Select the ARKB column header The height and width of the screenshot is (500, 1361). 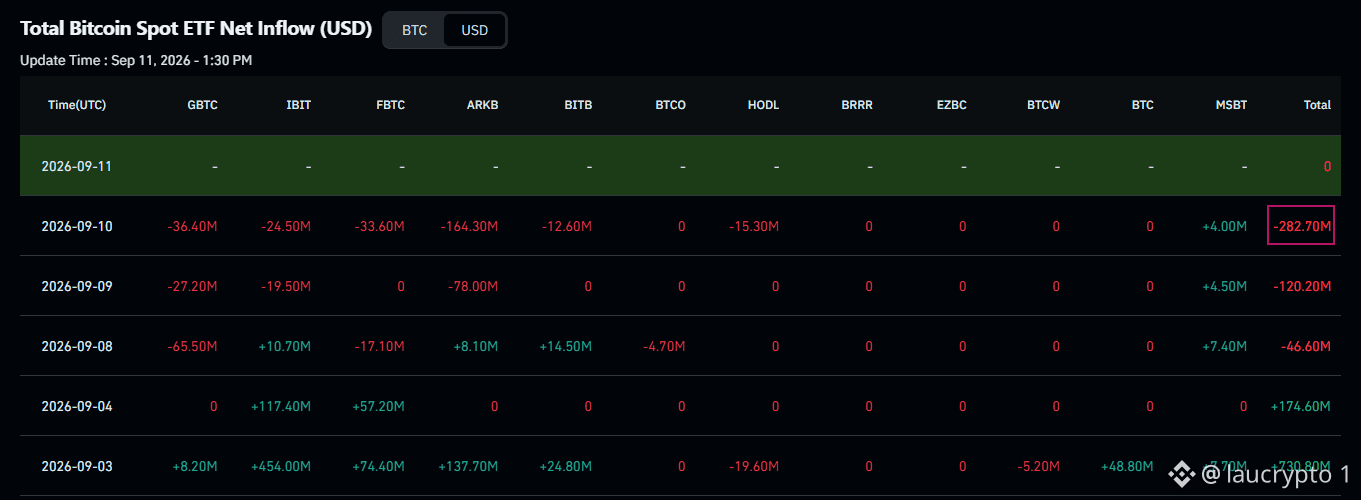click(x=482, y=105)
